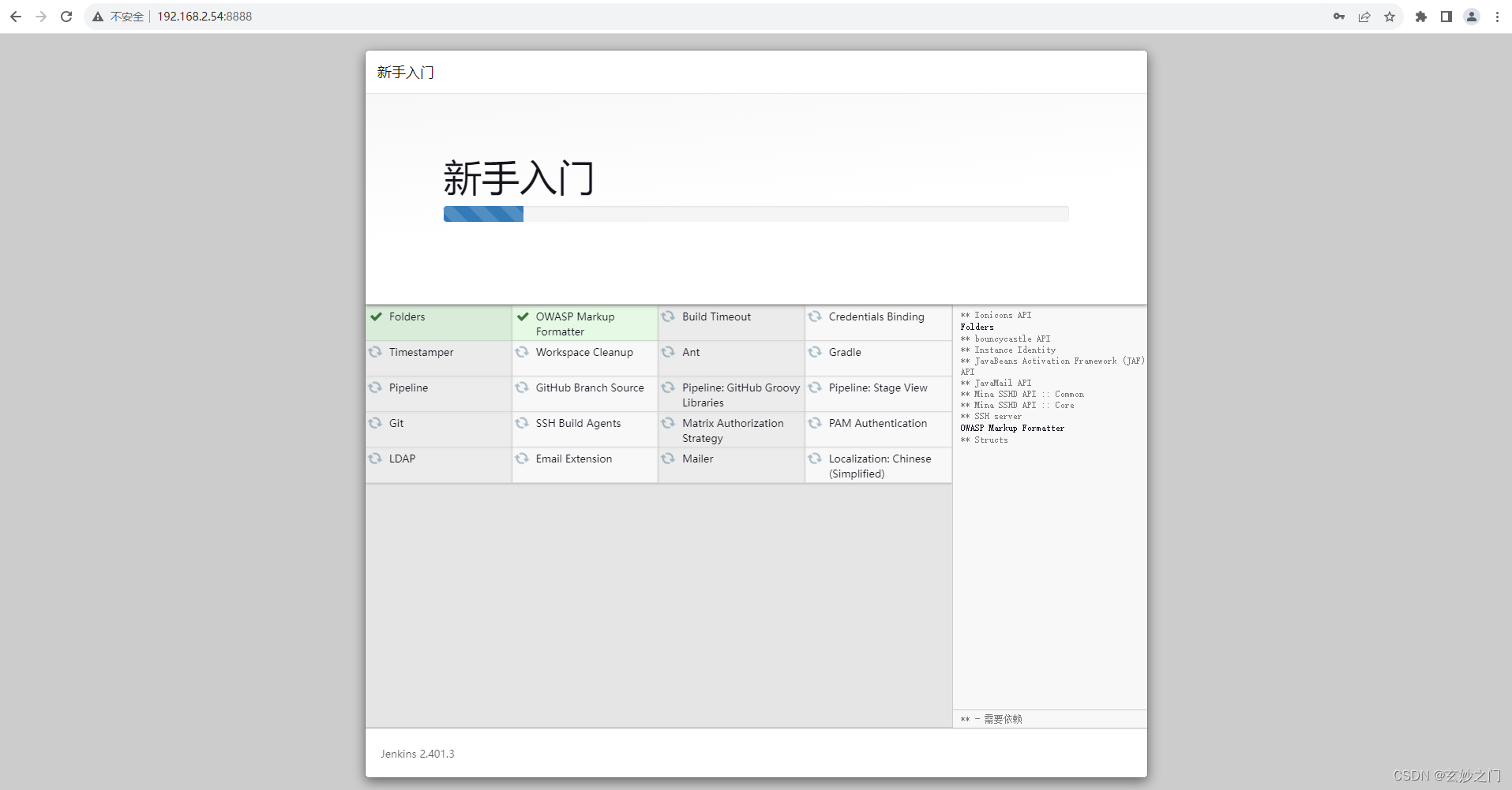Select the Email Extension plugin text

pyautogui.click(x=574, y=459)
